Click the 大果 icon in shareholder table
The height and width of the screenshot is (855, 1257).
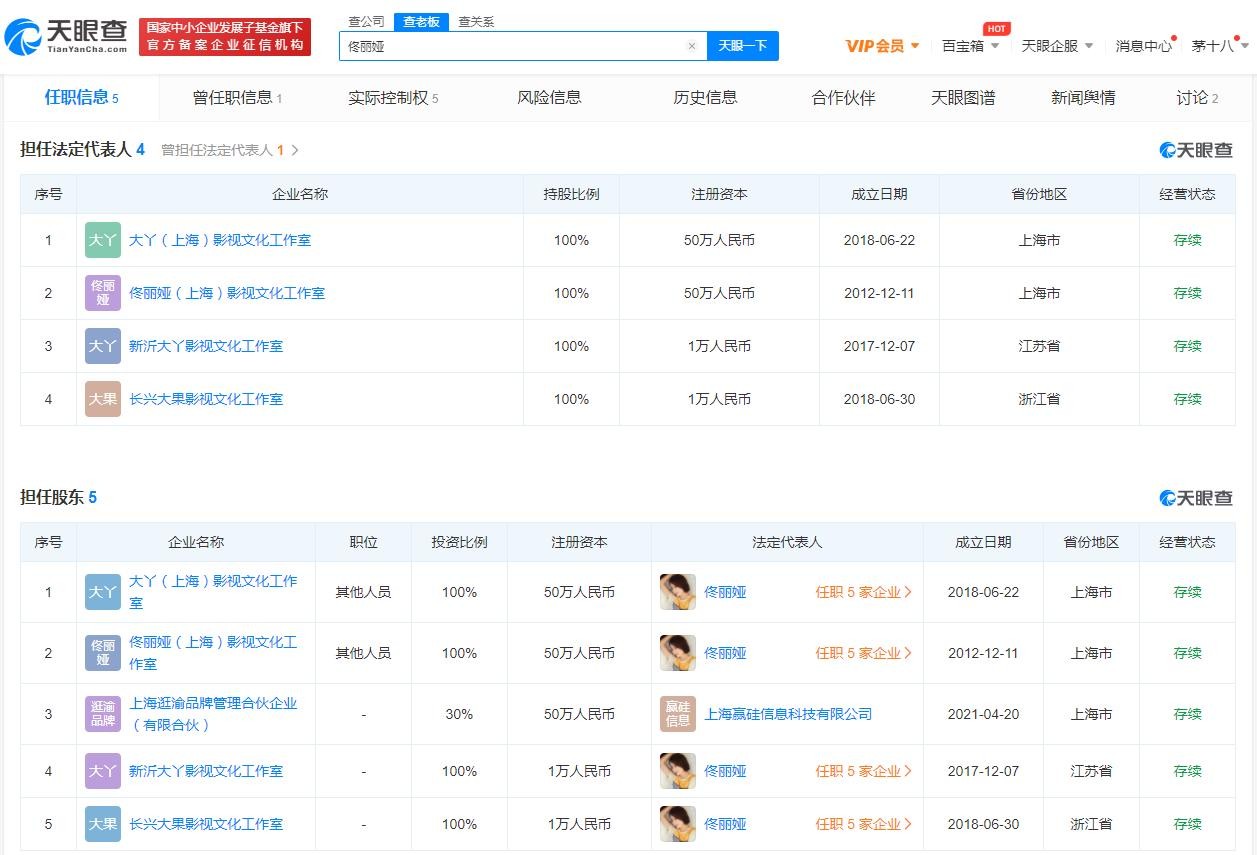coord(103,824)
